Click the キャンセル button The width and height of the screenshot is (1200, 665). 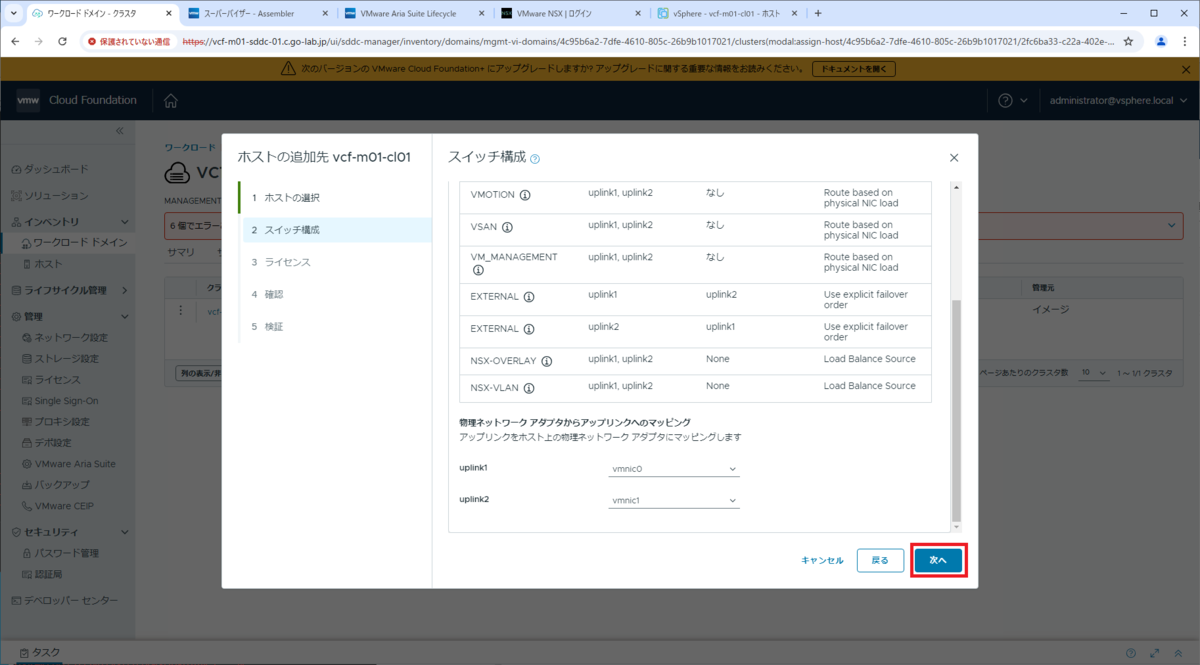pos(822,561)
